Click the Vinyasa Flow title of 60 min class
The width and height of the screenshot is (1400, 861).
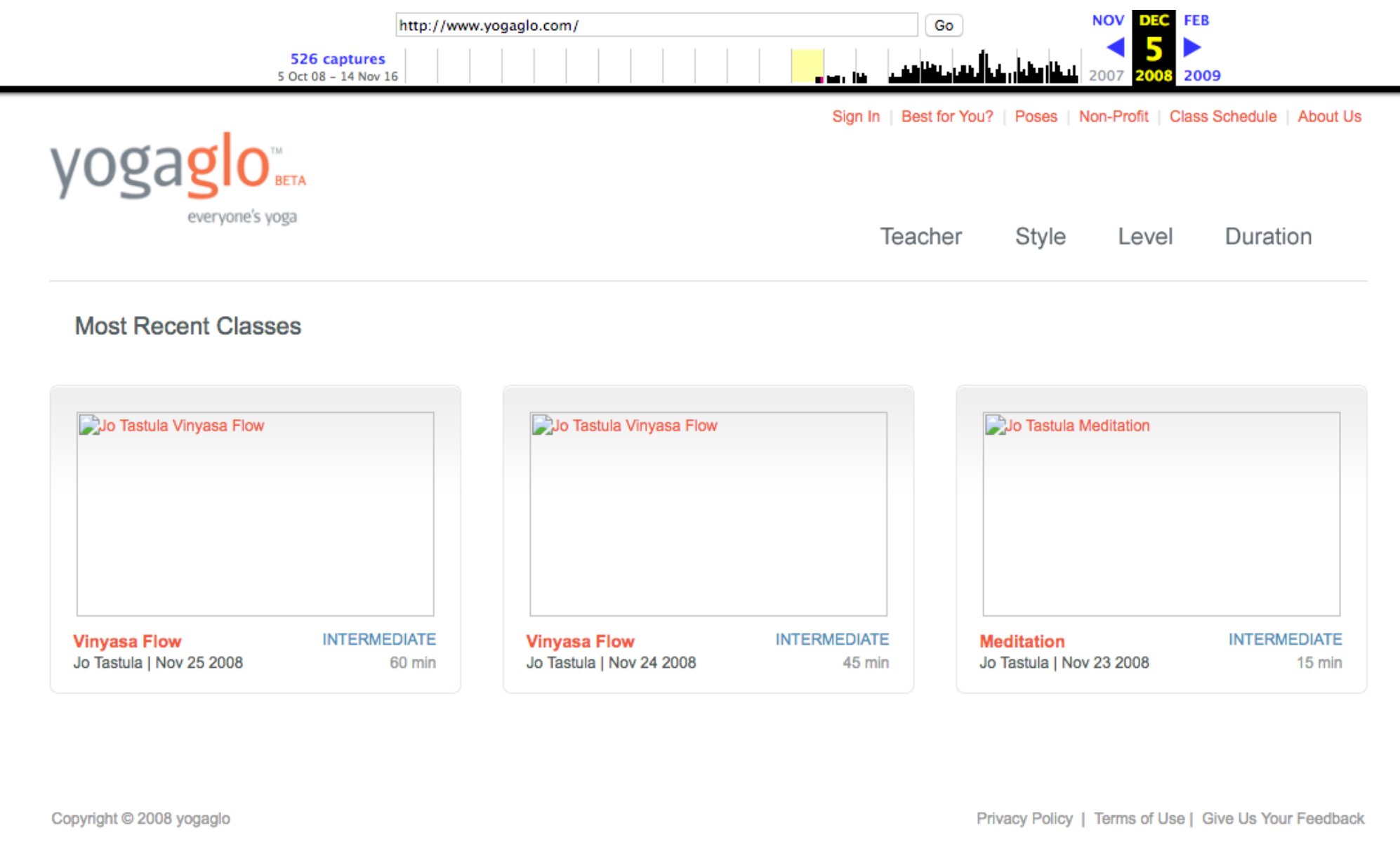point(127,641)
